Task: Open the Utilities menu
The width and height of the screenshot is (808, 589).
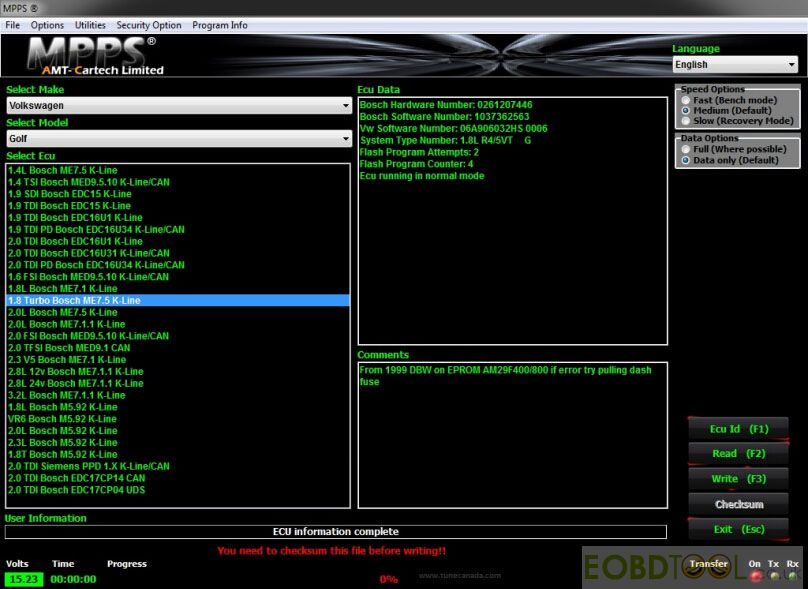Action: tap(90, 25)
